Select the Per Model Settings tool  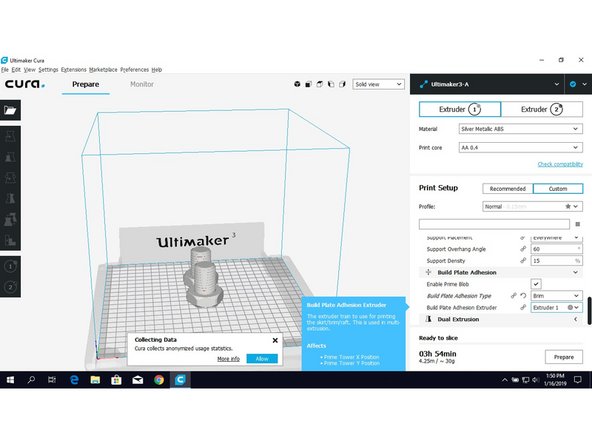pos(10,219)
